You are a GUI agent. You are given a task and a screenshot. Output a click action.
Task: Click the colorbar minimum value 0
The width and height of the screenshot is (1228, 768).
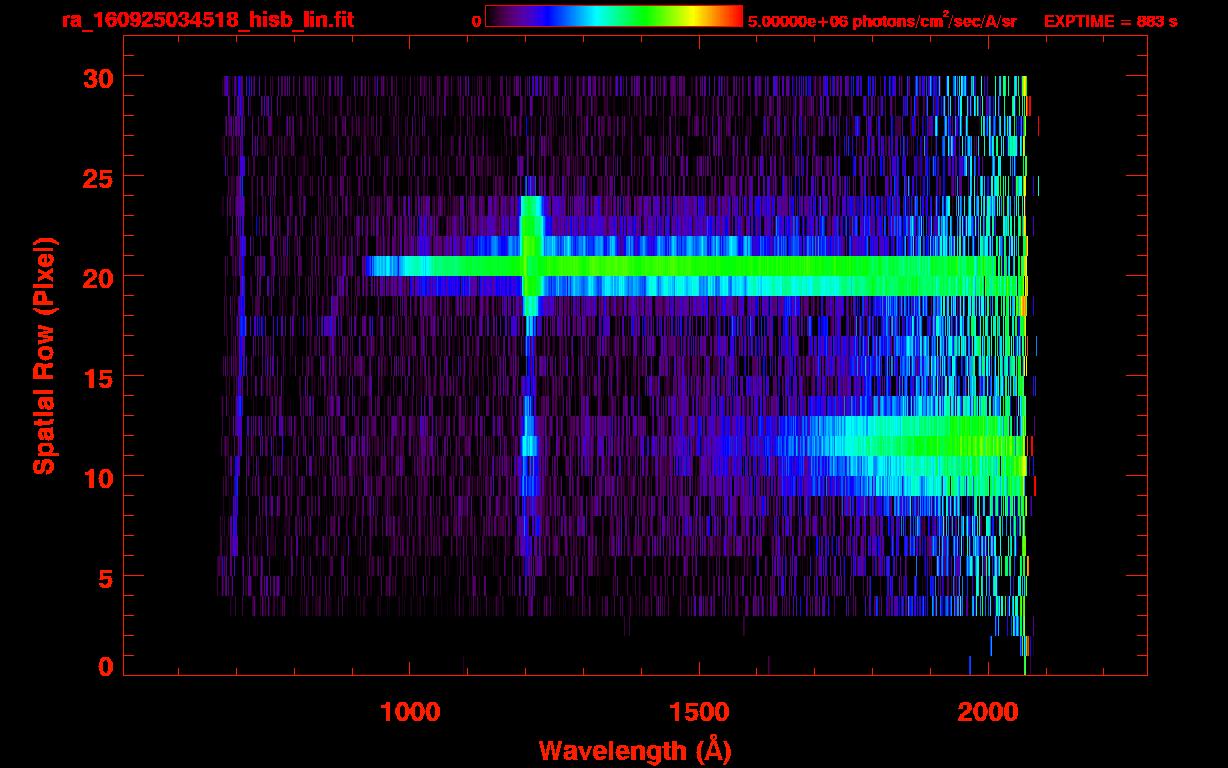[x=476, y=21]
